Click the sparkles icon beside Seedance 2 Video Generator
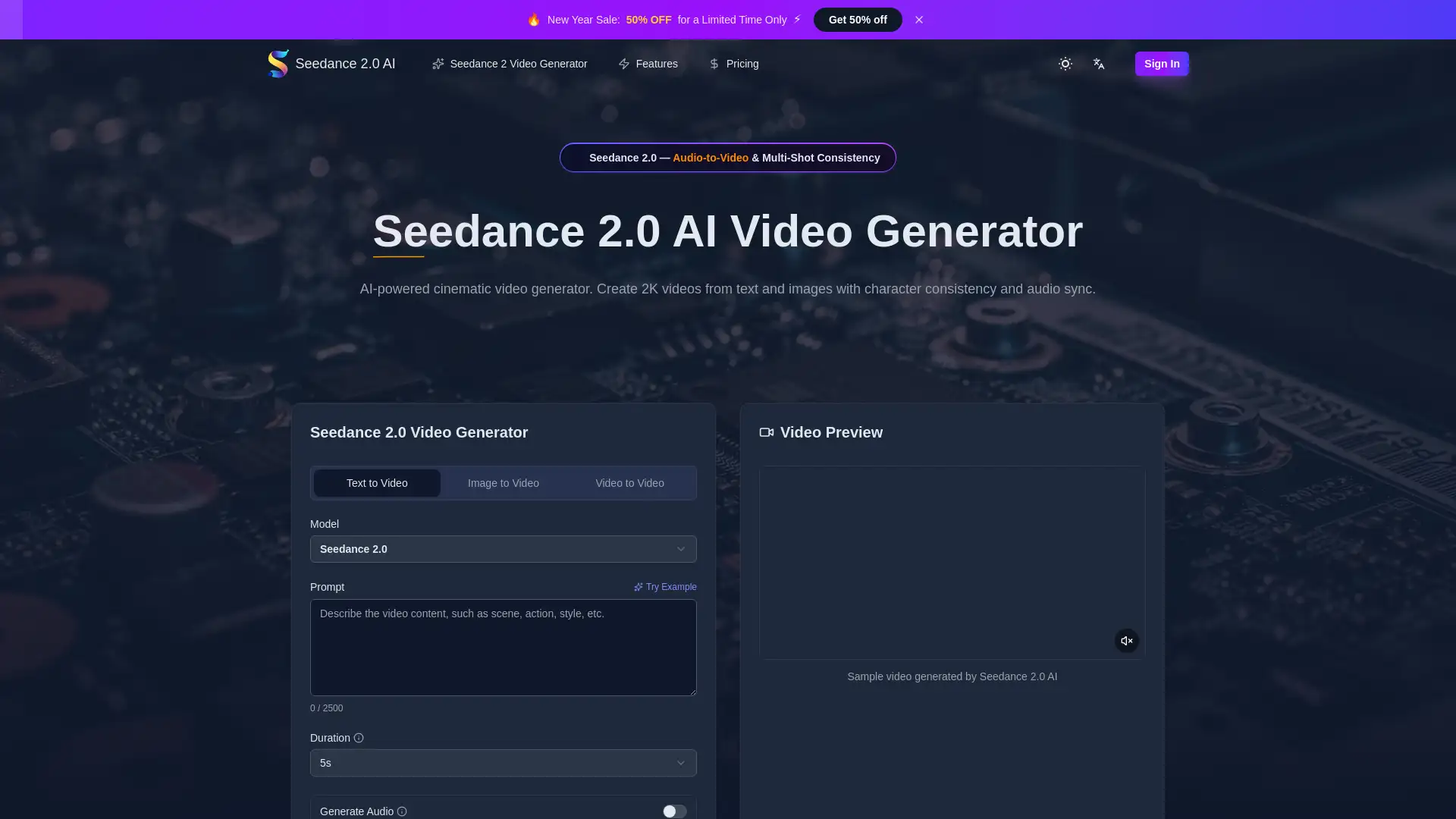 point(438,64)
